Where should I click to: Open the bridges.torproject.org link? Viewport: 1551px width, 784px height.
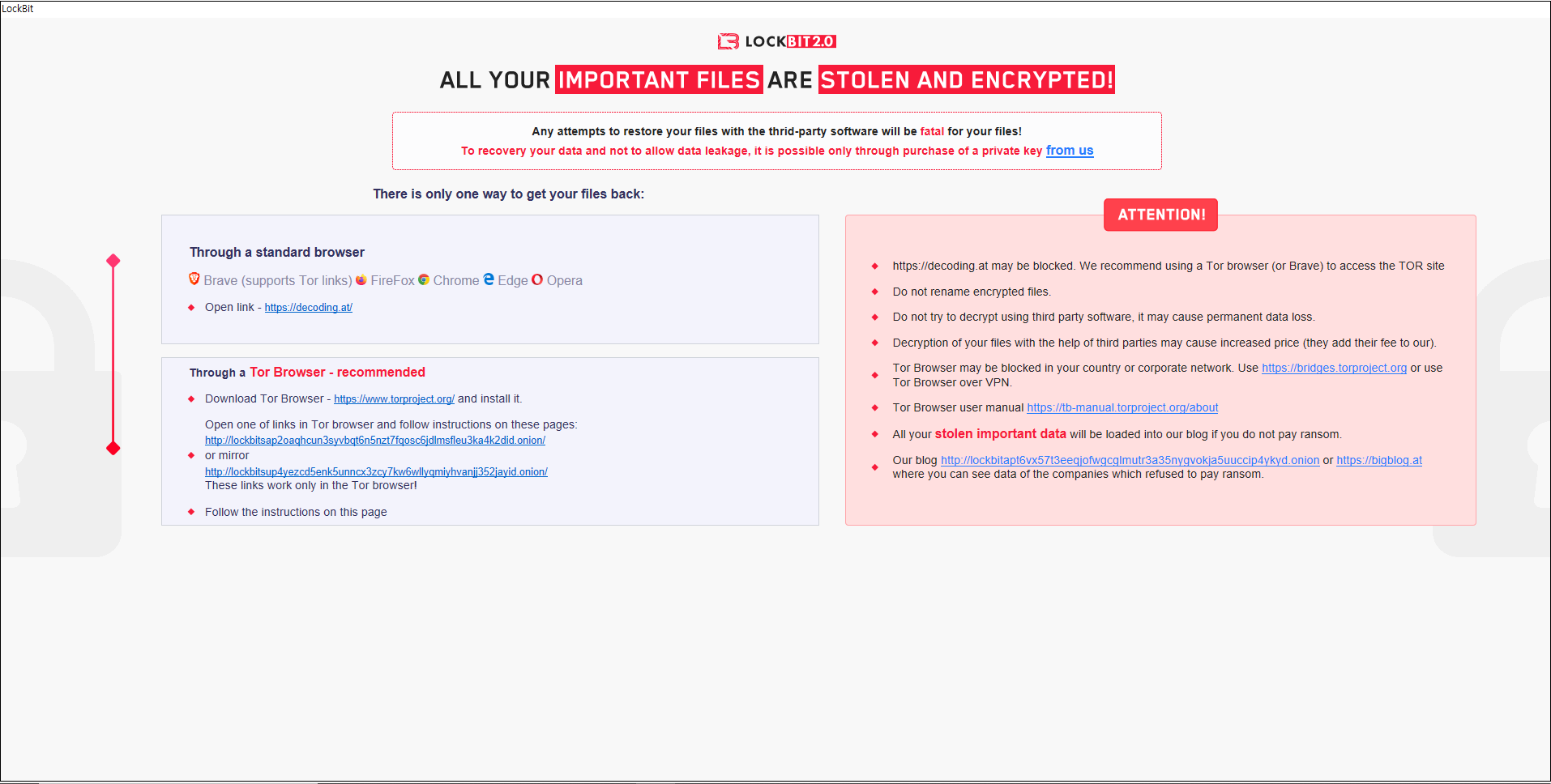1334,368
